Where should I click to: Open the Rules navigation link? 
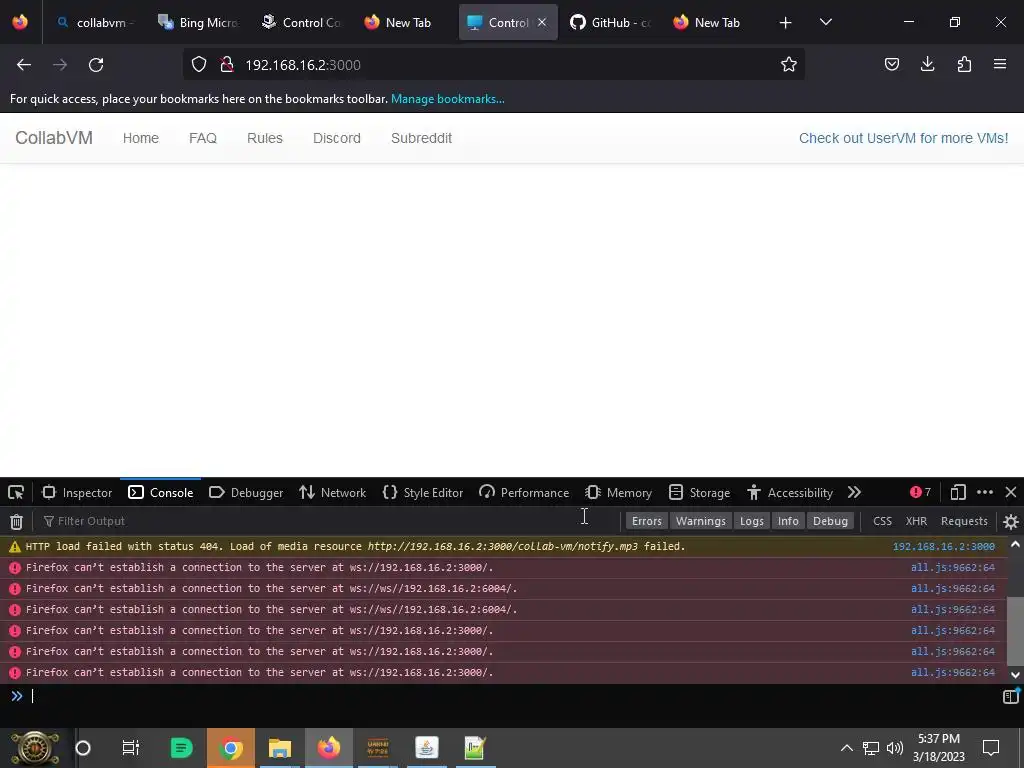[264, 138]
